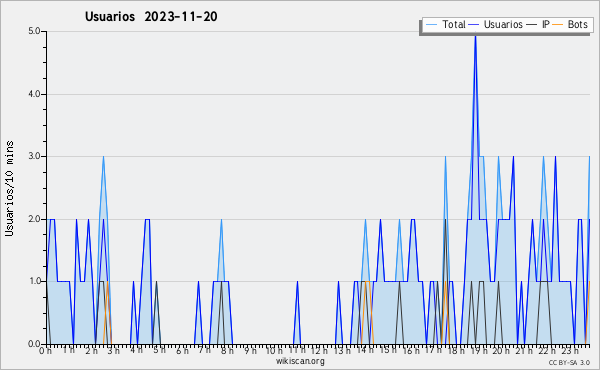The width and height of the screenshot is (600, 370).
Task: Click the '4.0' y-axis value
Action: 34,94
